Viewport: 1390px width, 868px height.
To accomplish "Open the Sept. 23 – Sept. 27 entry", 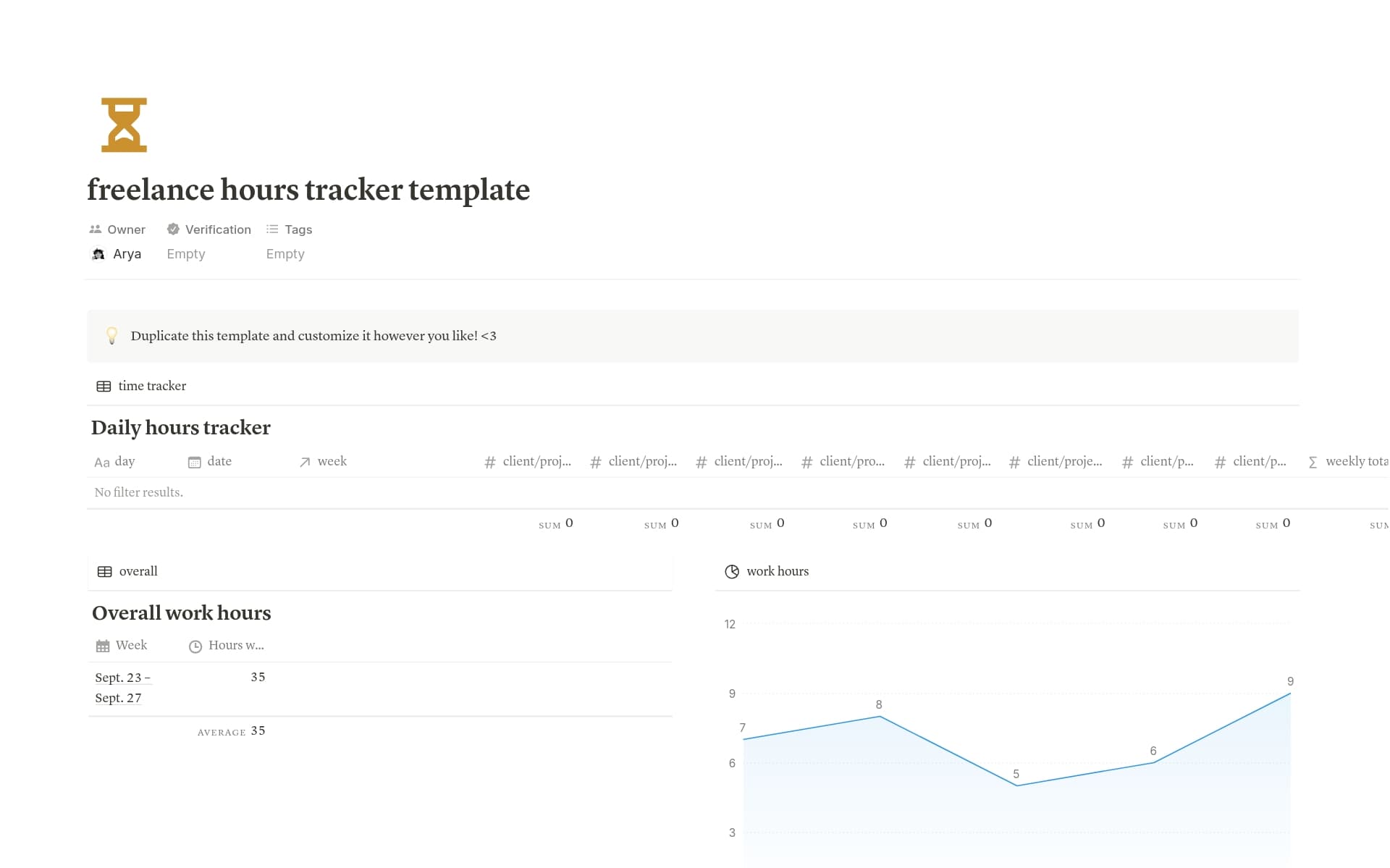I will click(122, 687).
